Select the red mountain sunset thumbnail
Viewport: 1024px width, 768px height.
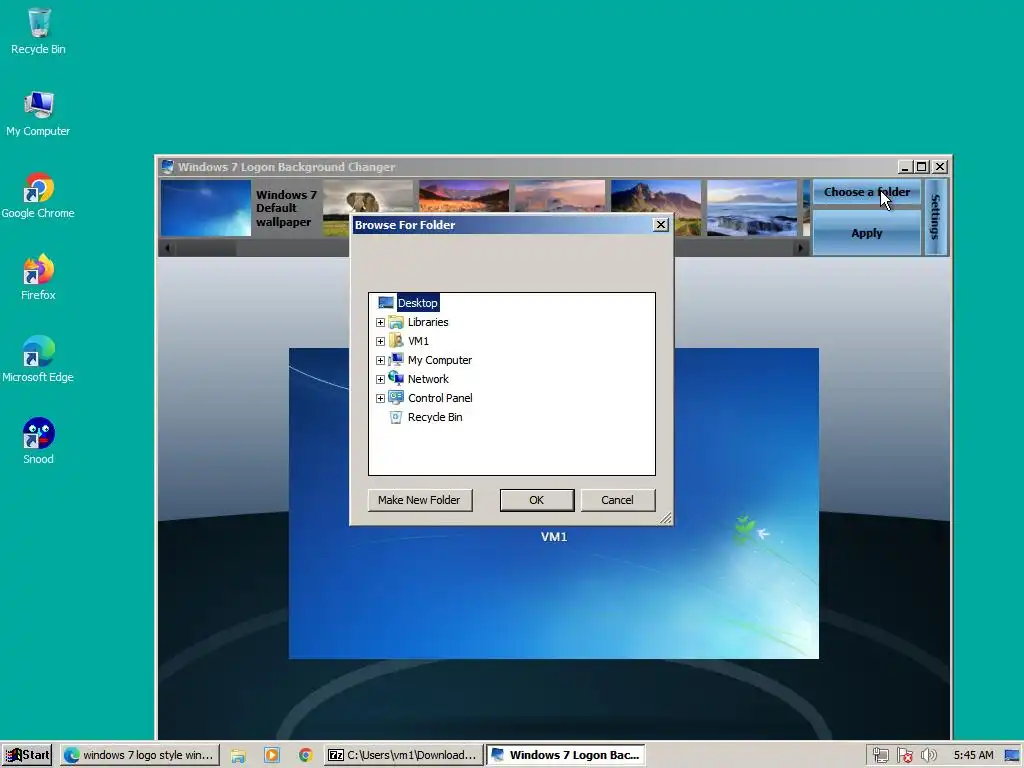pos(464,196)
